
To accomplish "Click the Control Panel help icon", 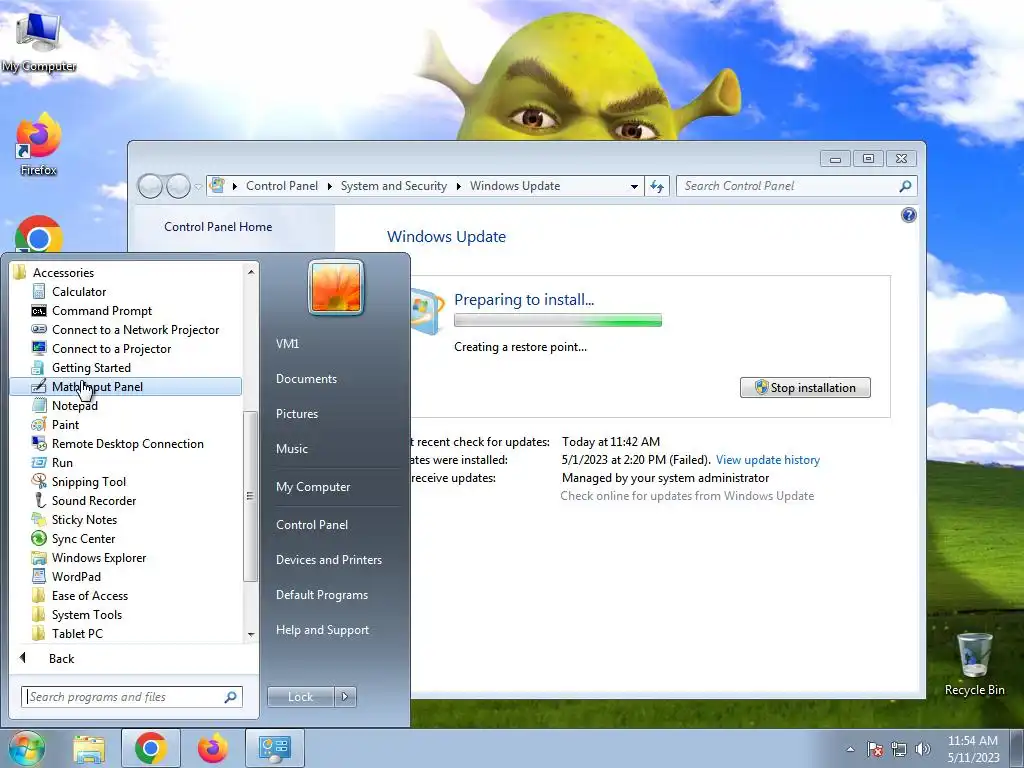I will 908,215.
